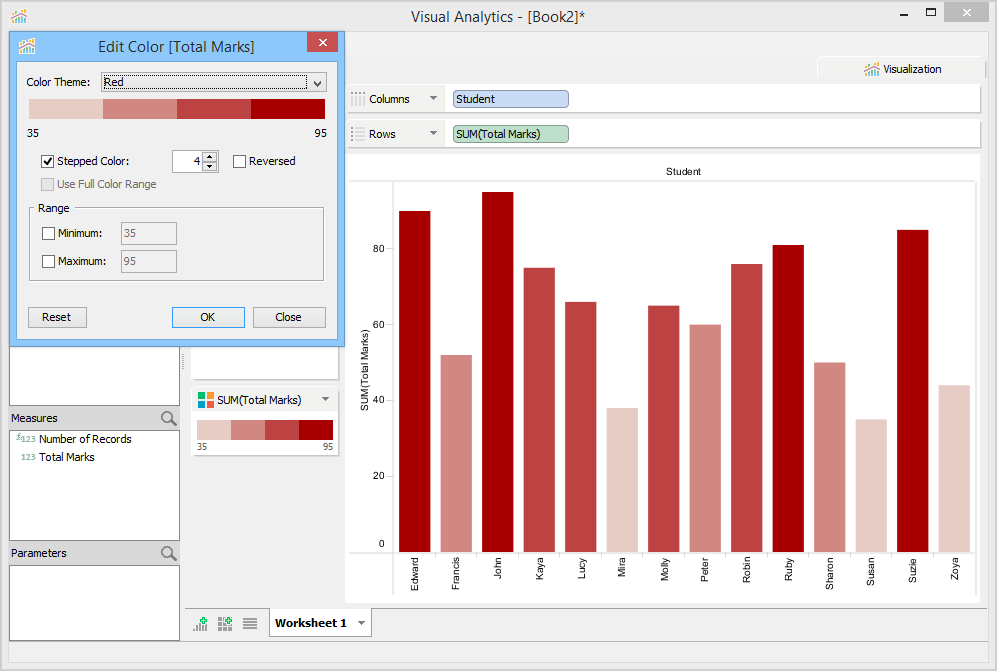
Task: Click the Francis axis label
Action: (x=456, y=574)
